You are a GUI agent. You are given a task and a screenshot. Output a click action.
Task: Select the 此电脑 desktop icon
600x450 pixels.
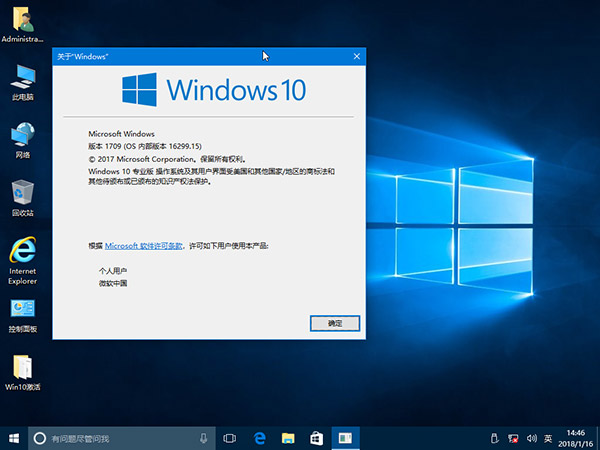[x=22, y=78]
